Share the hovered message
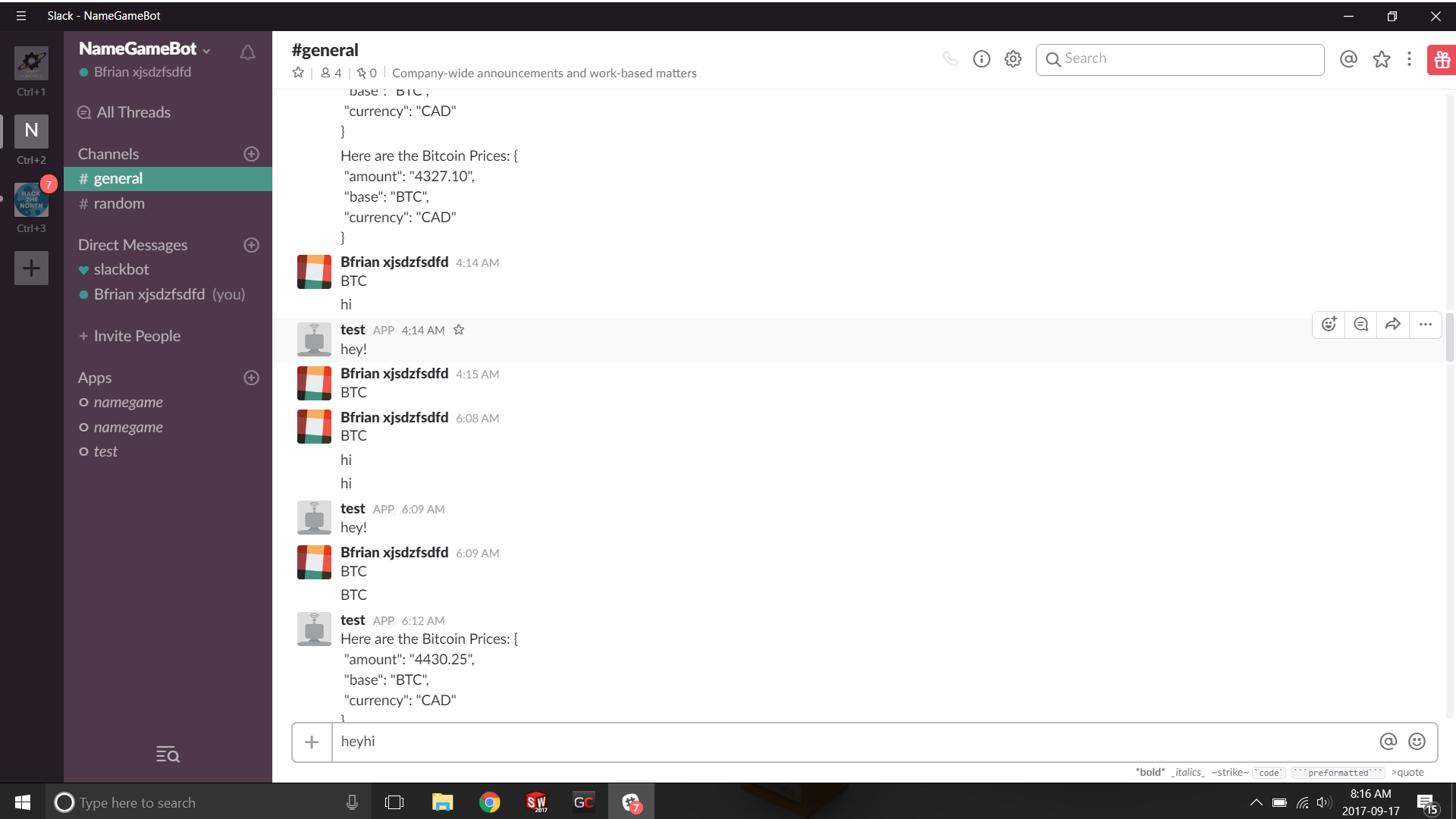The height and width of the screenshot is (819, 1456). 1393,325
